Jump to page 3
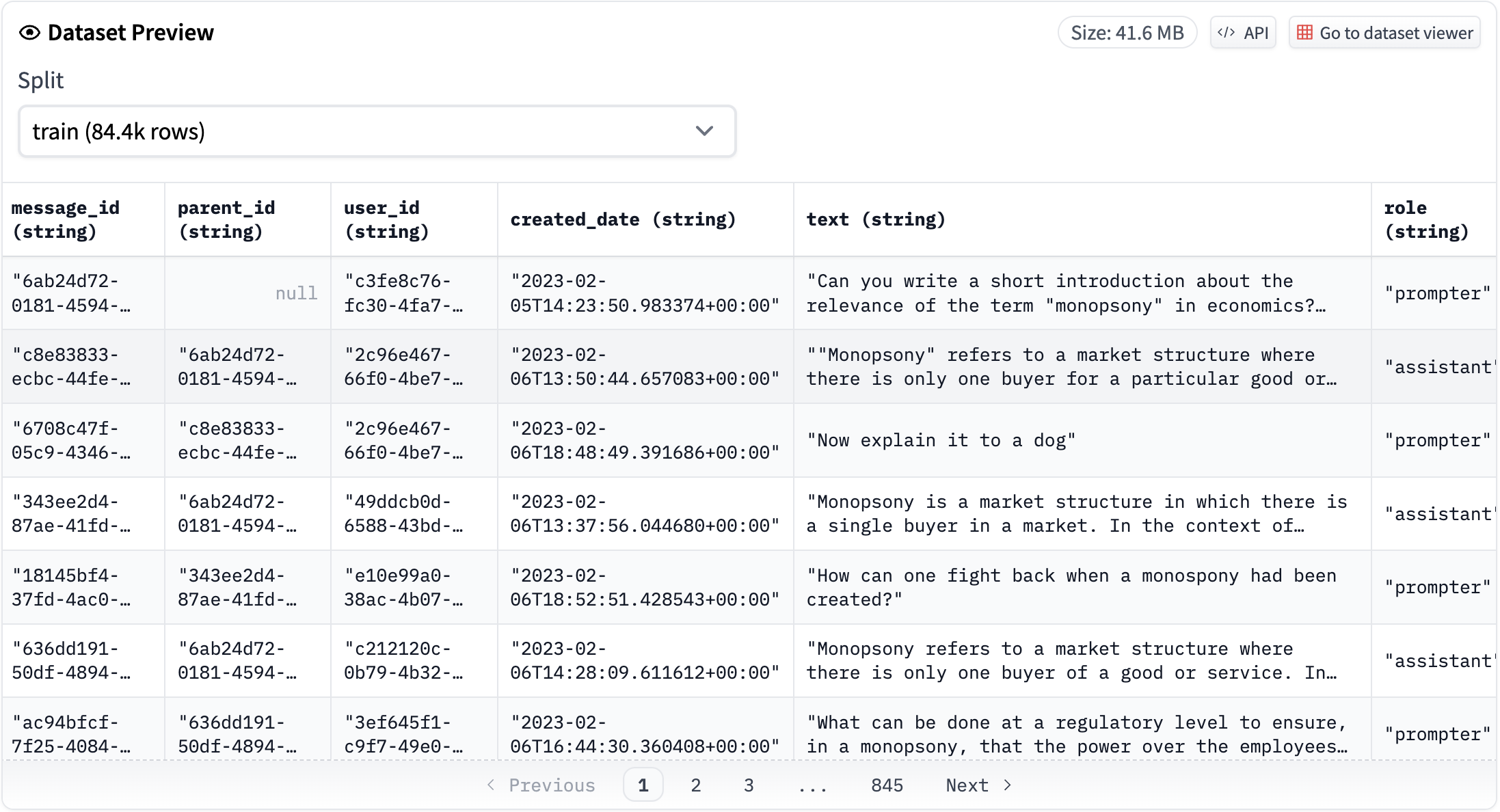This screenshot has height=812, width=1500. coord(749,785)
